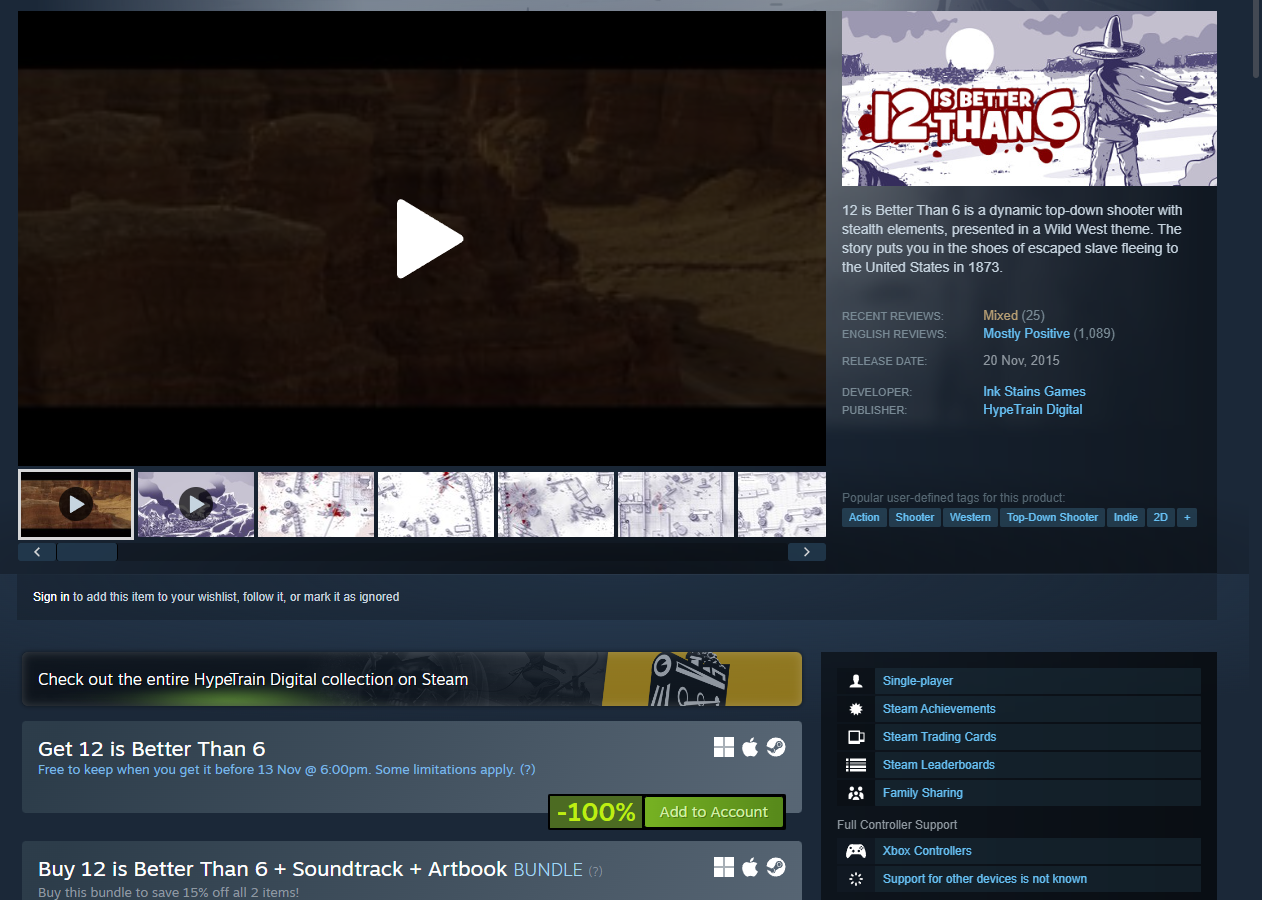Screen dimensions: 1262x900
Task: Select the first trailer thumbnail
Action: coord(76,504)
